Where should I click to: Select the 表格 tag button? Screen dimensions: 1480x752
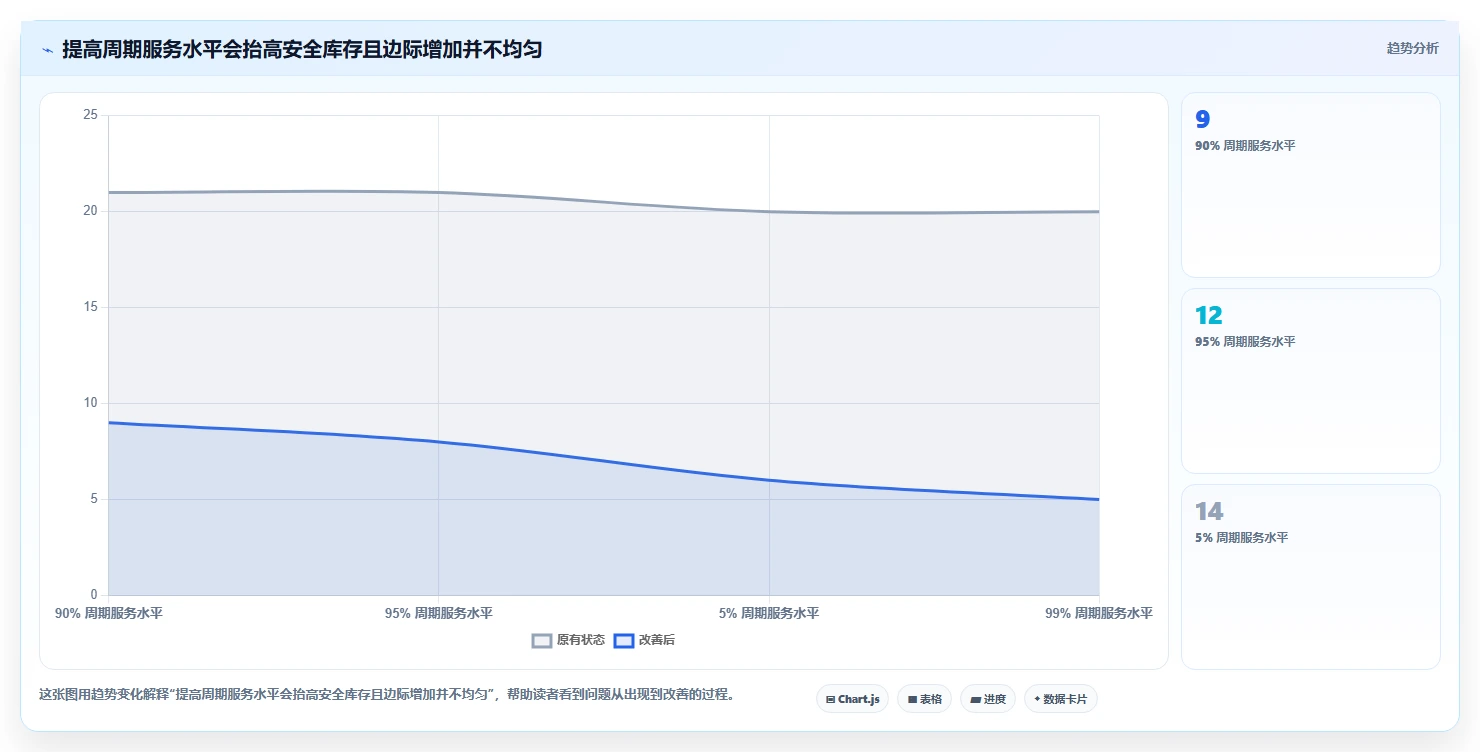click(924, 699)
